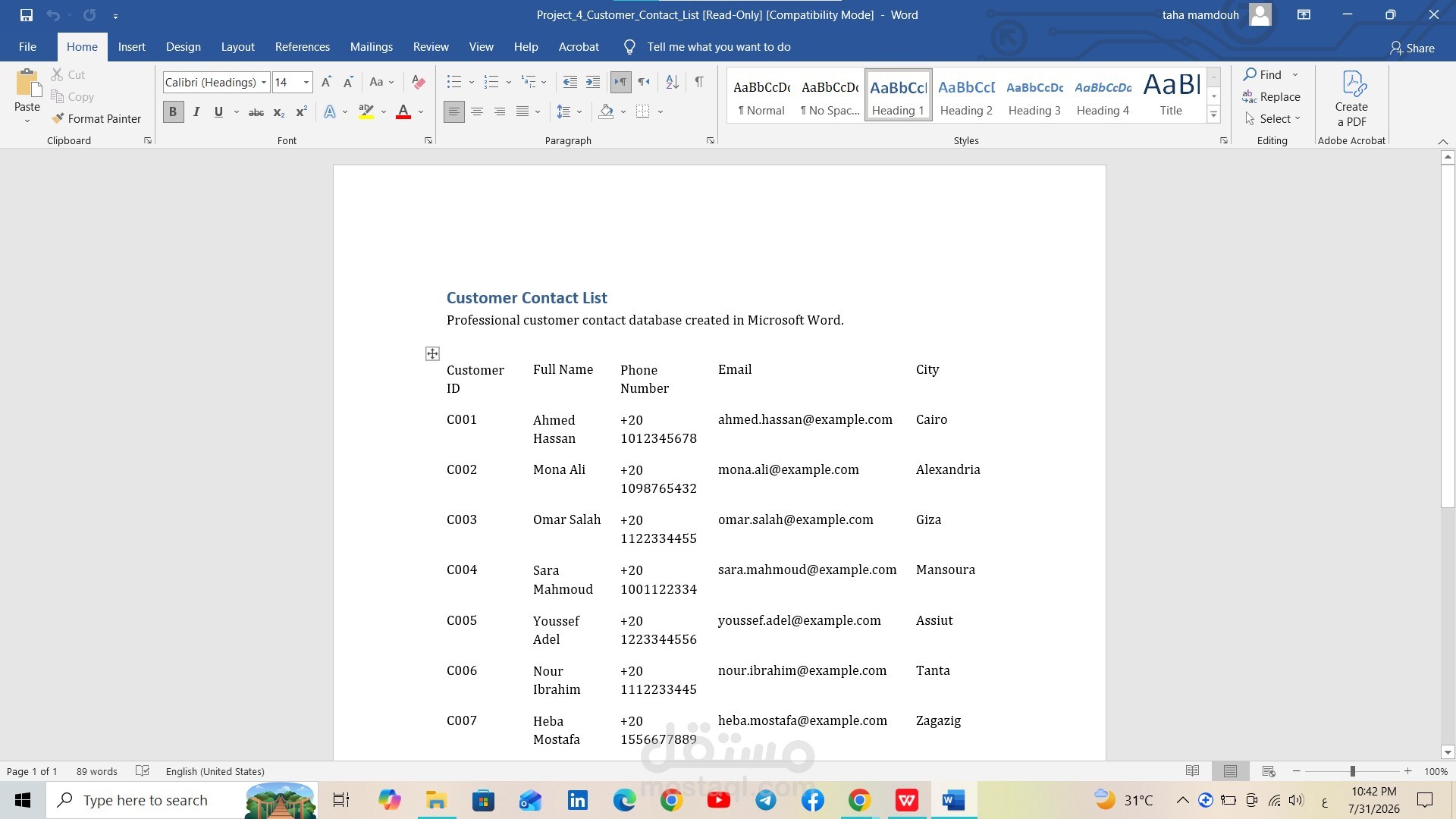Open the font size dropdown

point(306,82)
